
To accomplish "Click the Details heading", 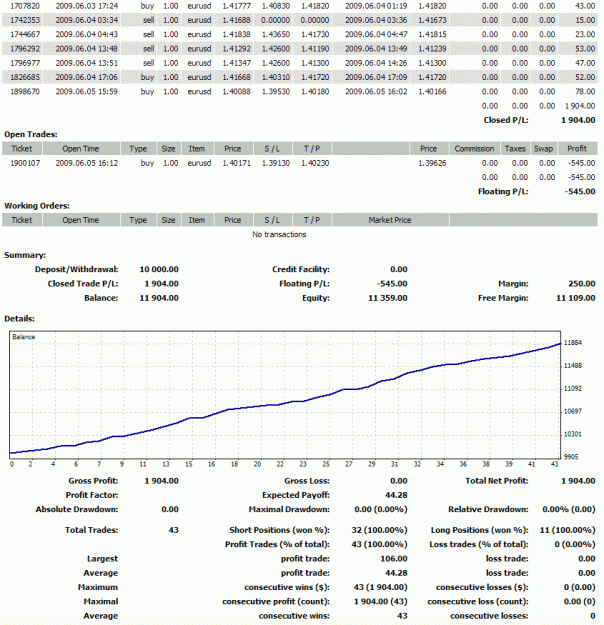I will [19, 319].
